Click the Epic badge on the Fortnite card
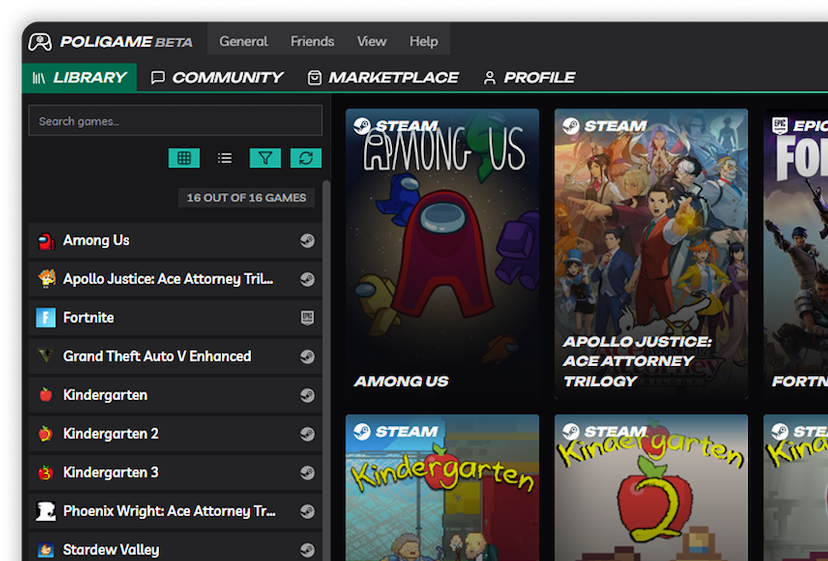Viewport: 828px width, 561px height. (x=799, y=126)
